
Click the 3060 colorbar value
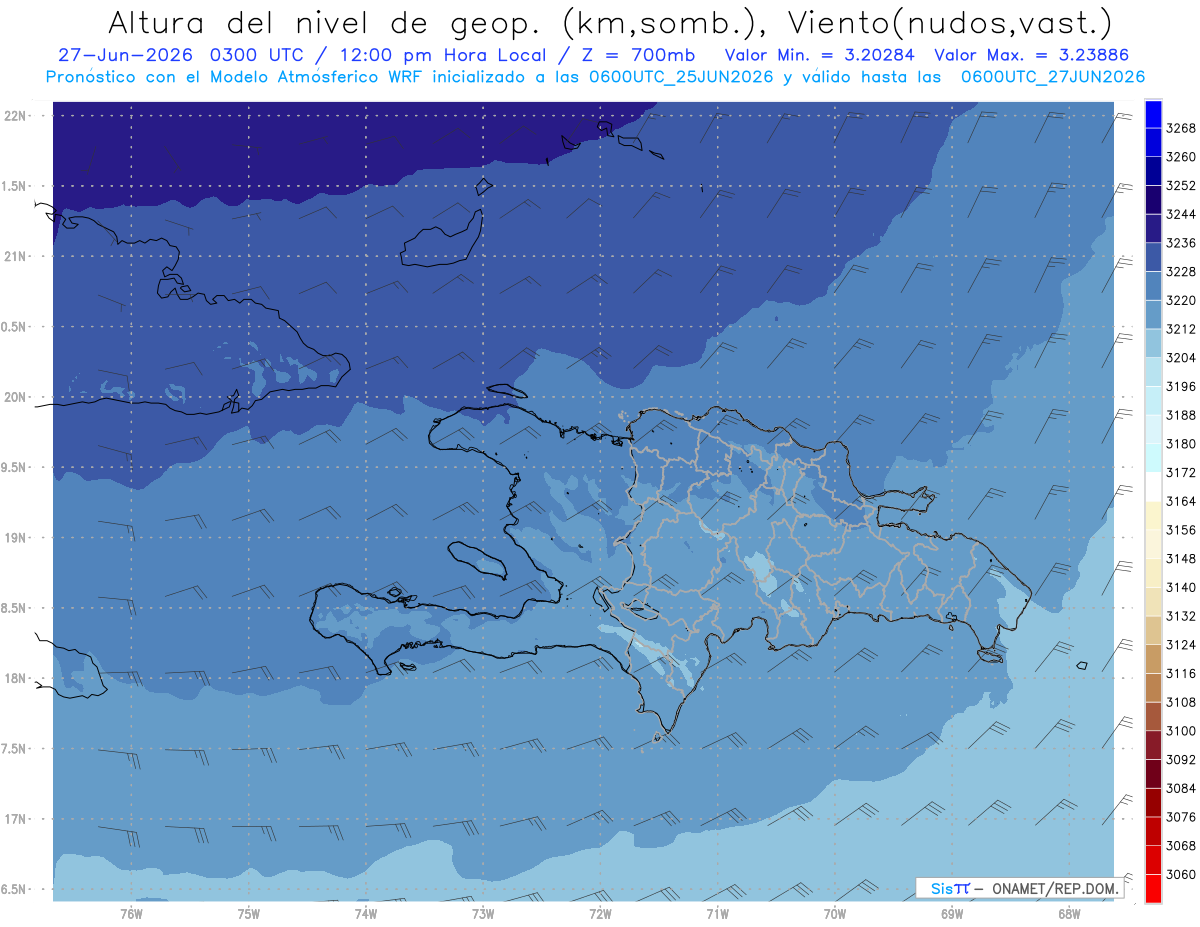[1180, 875]
